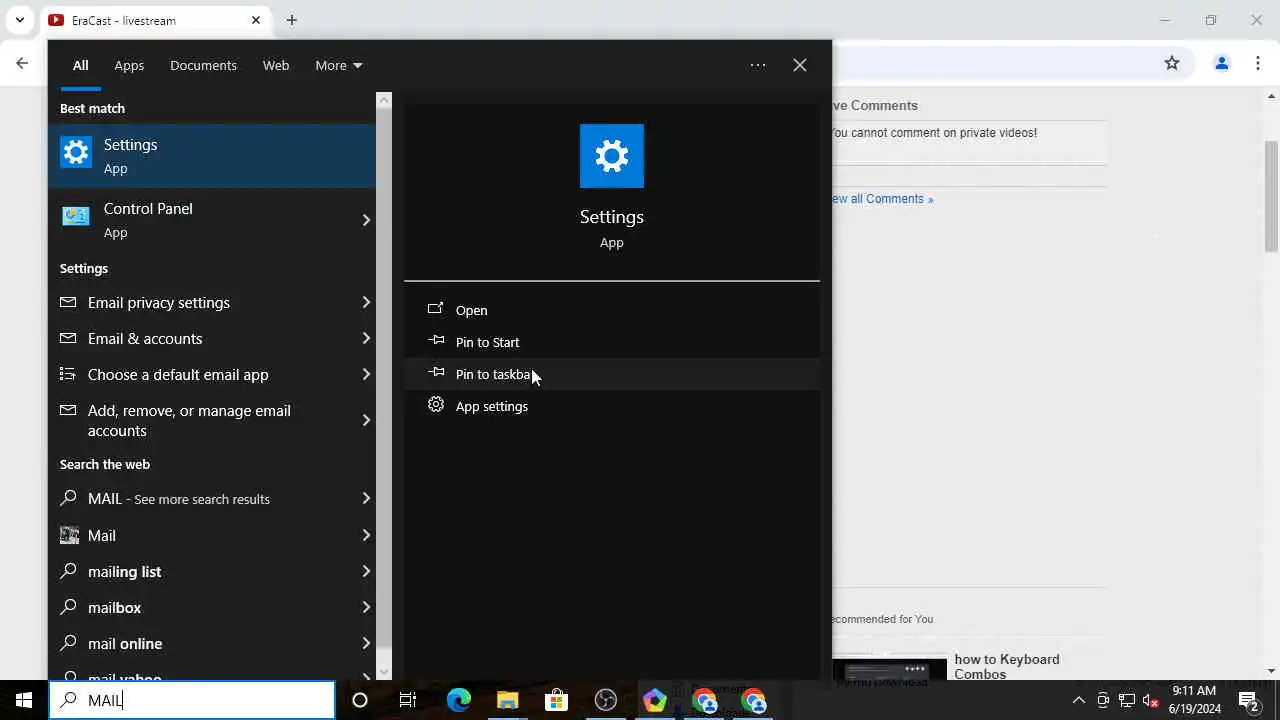The image size is (1280, 720).
Task: Click the Pin to Start pin icon
Action: 435,341
